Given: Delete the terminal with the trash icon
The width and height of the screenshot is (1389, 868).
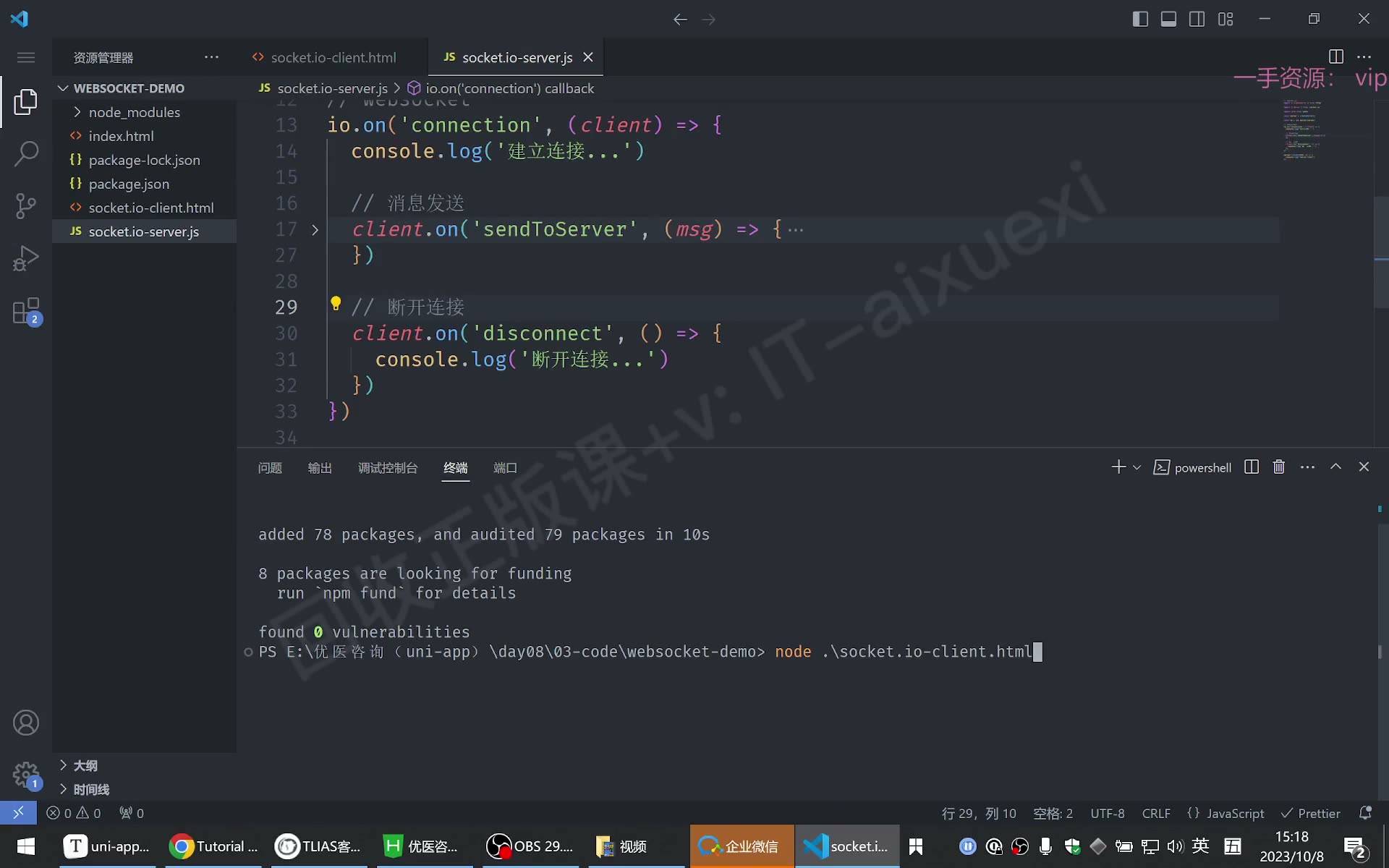Looking at the screenshot, I should [x=1279, y=467].
